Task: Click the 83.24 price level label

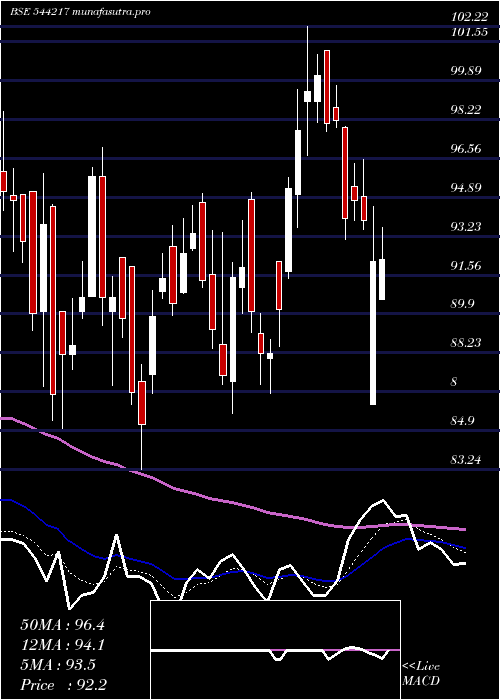Action: point(467,460)
